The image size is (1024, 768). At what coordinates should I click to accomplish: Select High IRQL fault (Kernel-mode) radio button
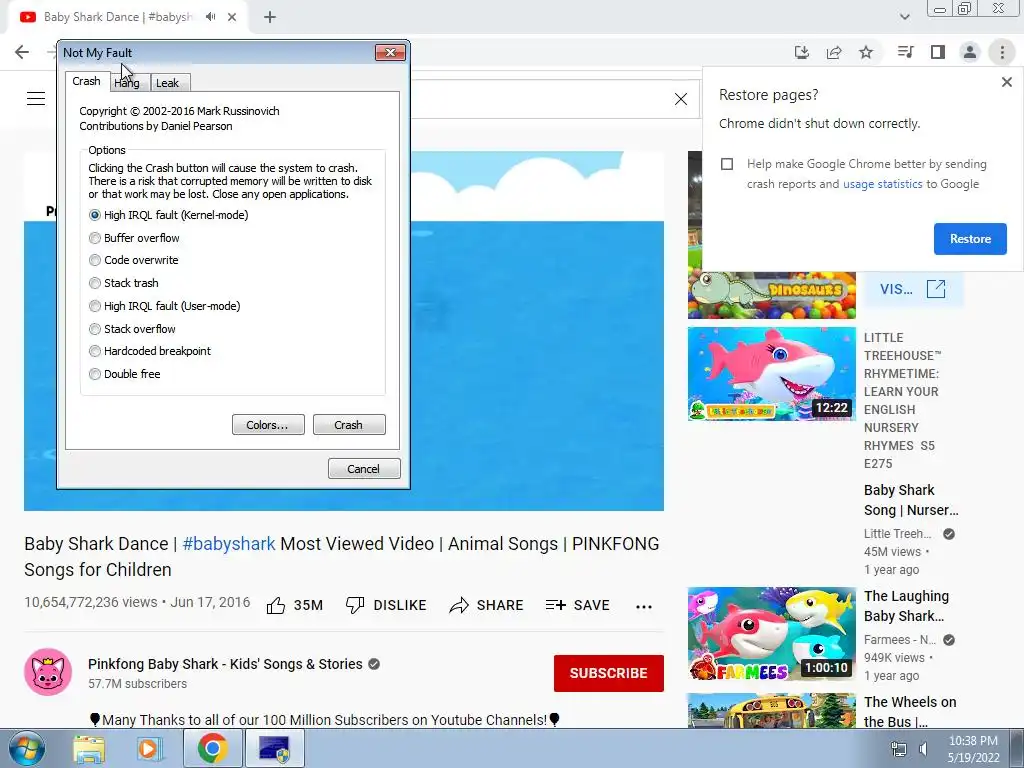point(95,215)
